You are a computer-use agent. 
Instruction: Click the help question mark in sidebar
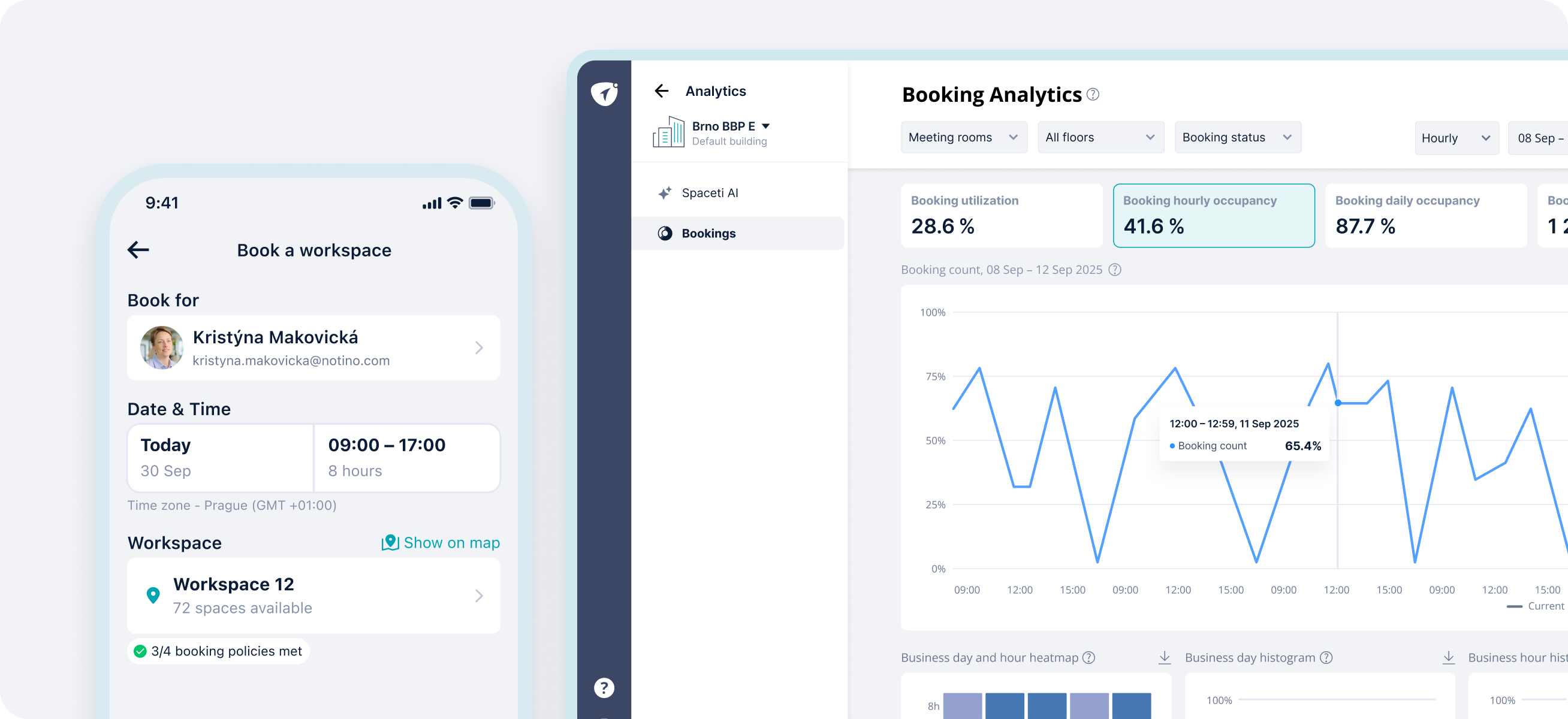pos(604,688)
